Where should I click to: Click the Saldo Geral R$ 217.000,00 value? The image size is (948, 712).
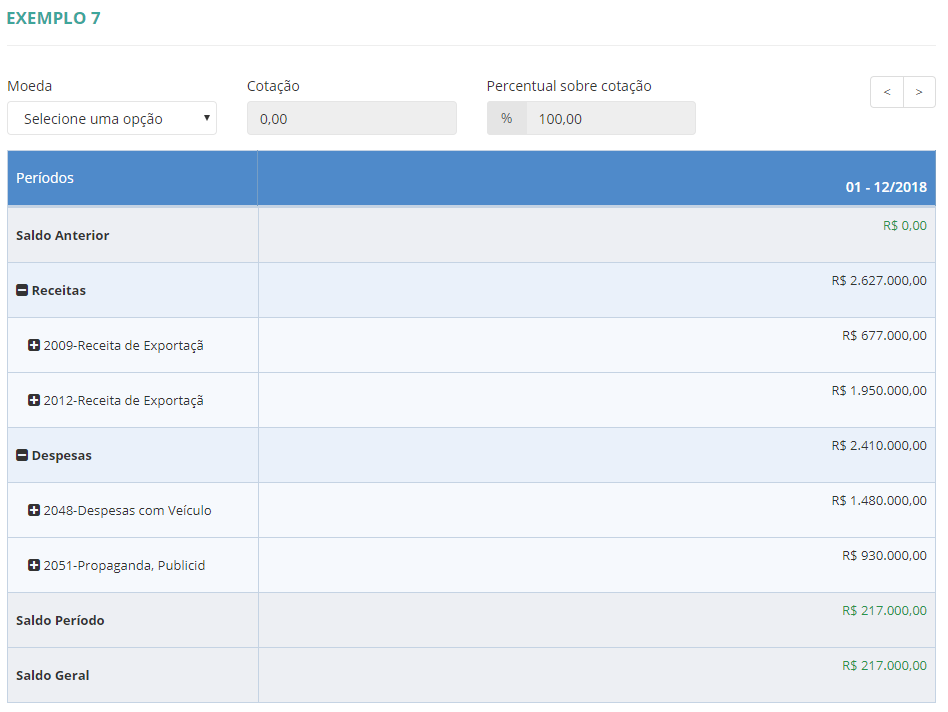click(x=885, y=666)
